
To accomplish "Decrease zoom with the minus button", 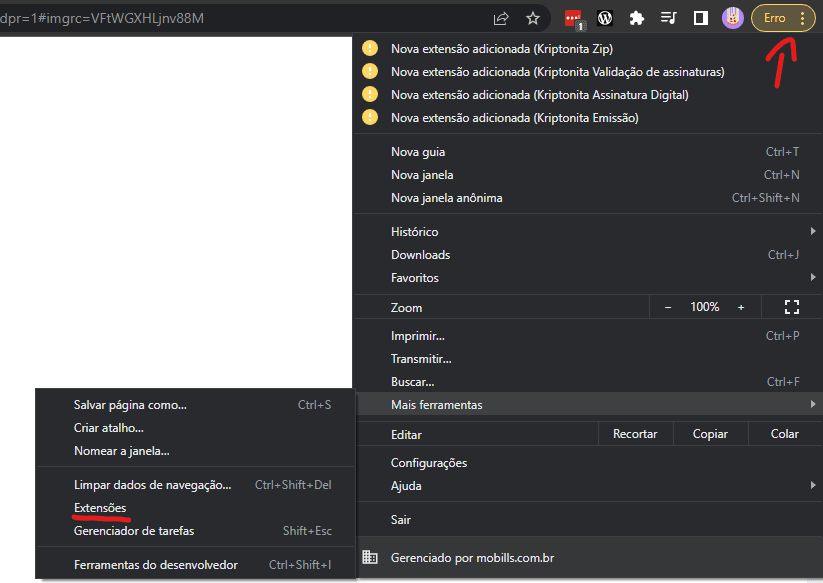I will [668, 307].
